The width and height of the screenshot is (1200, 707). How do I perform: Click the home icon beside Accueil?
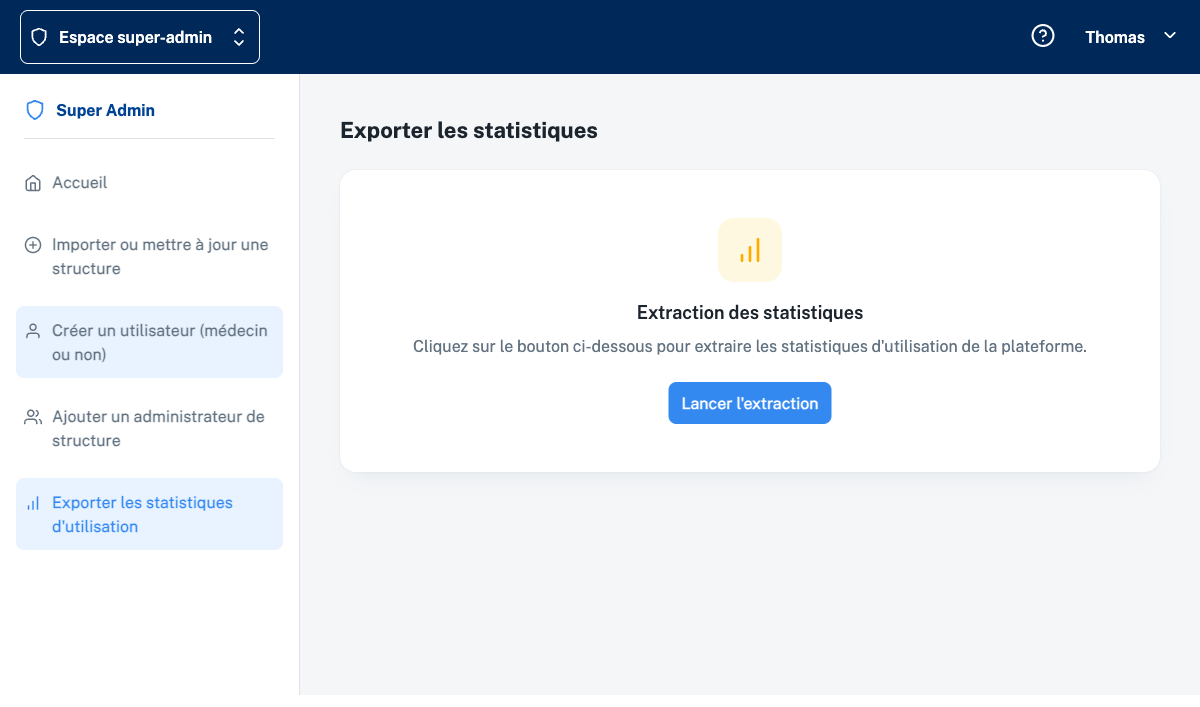click(x=33, y=183)
